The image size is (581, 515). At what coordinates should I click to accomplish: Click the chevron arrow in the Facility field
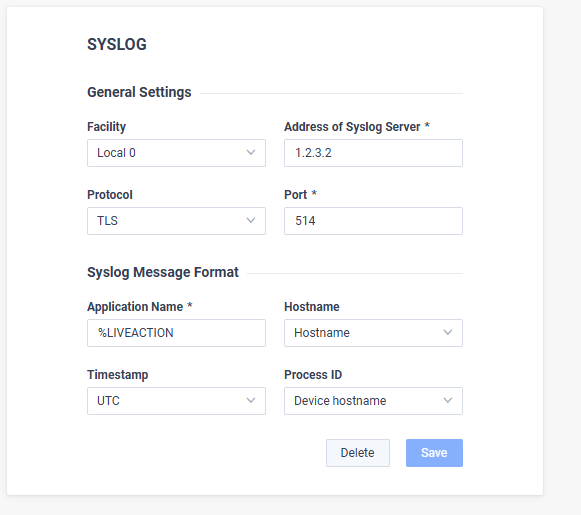pyautogui.click(x=251, y=153)
